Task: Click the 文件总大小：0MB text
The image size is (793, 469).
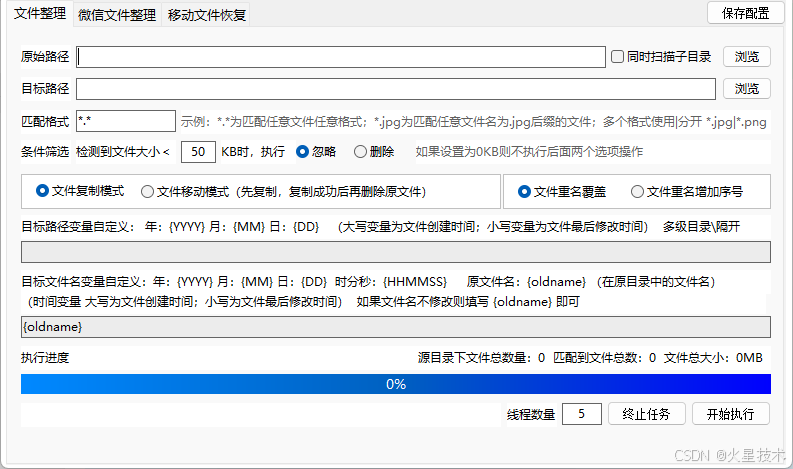Action: (713, 358)
